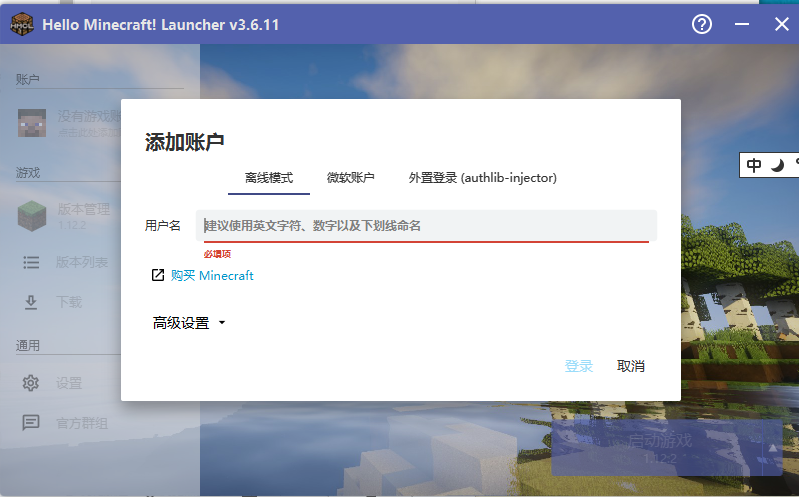Image resolution: width=799 pixels, height=497 pixels.
Task: Toggle the 中 input language indicator
Action: click(754, 165)
